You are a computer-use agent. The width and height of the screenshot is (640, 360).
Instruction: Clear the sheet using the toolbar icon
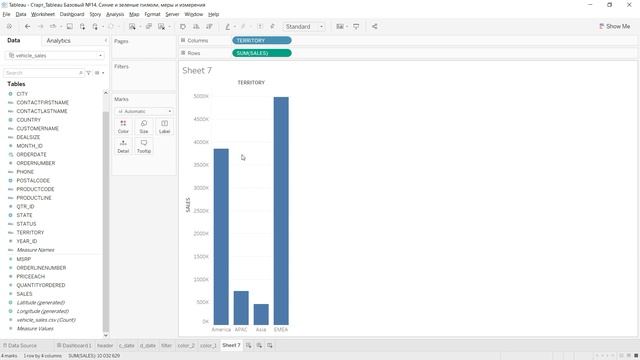pyautogui.click(x=162, y=27)
